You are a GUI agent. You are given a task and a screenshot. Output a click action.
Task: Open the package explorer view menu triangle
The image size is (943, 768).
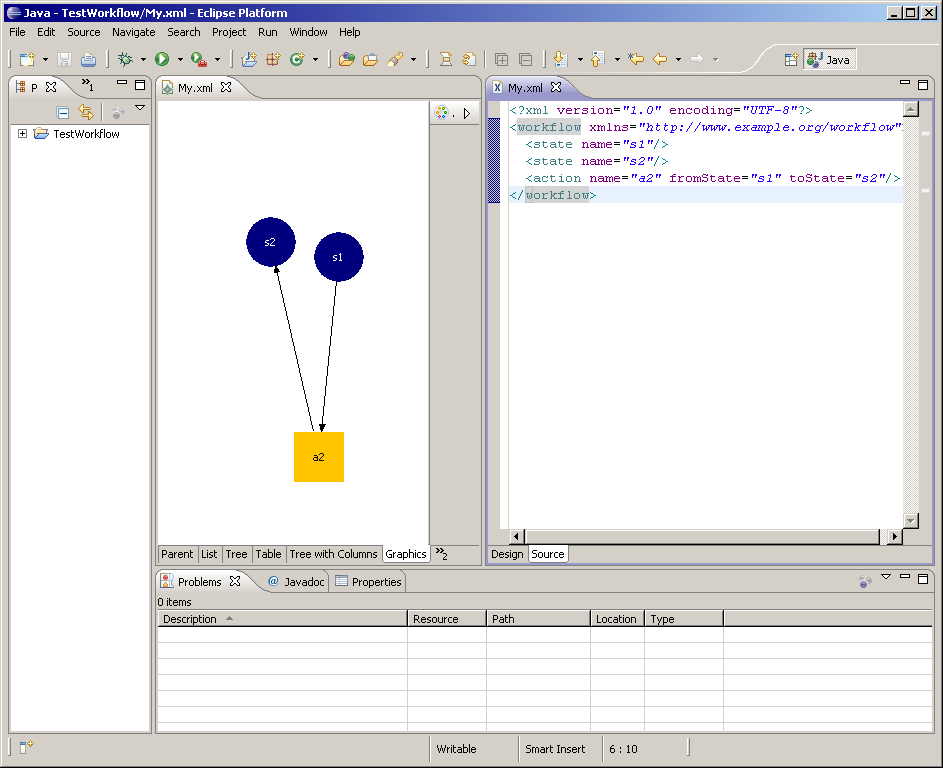[140, 108]
